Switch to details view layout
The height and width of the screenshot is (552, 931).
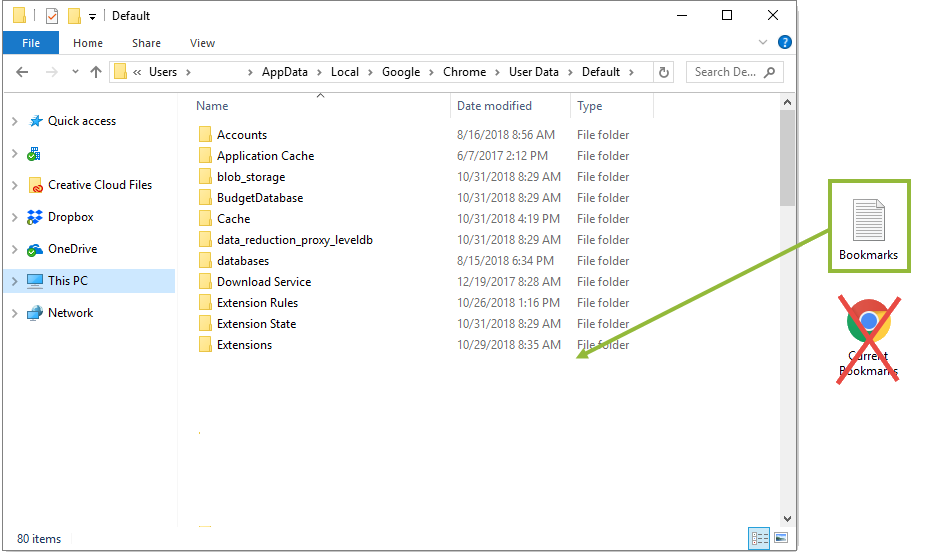click(x=759, y=538)
